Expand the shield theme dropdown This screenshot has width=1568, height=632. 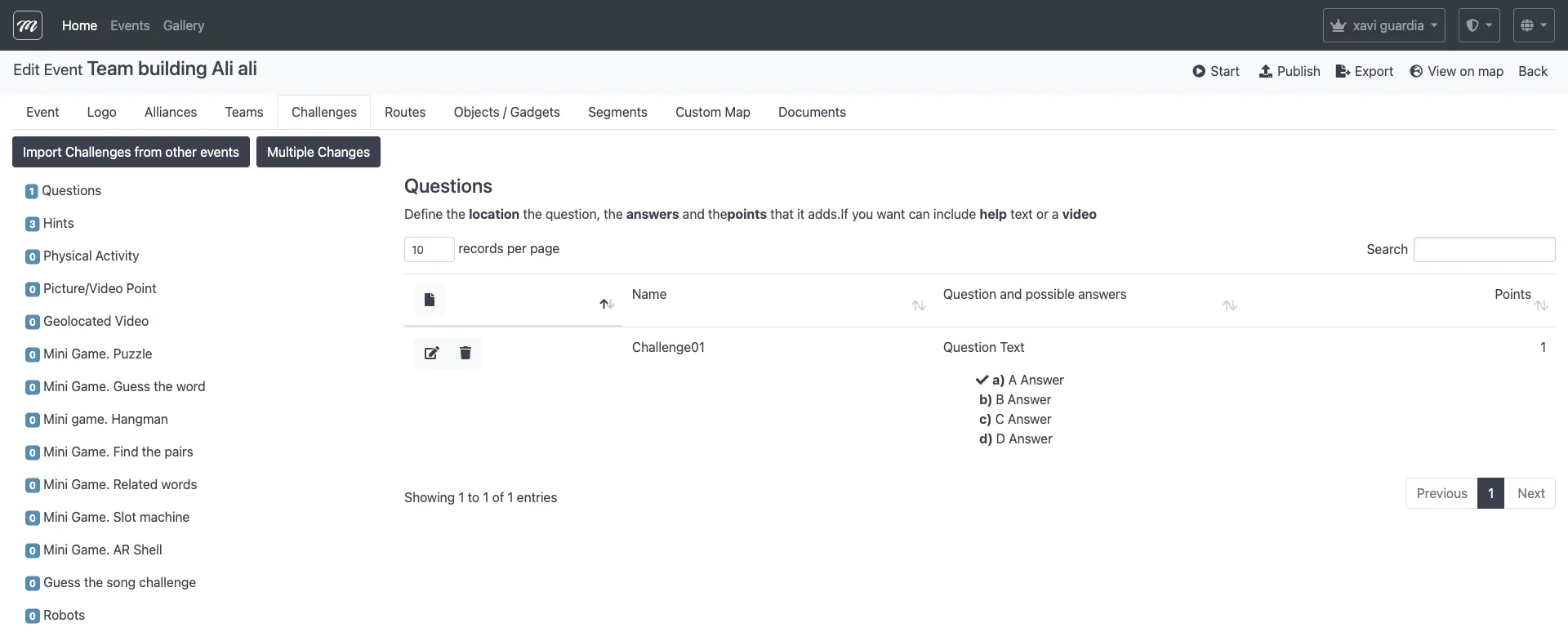point(1479,25)
